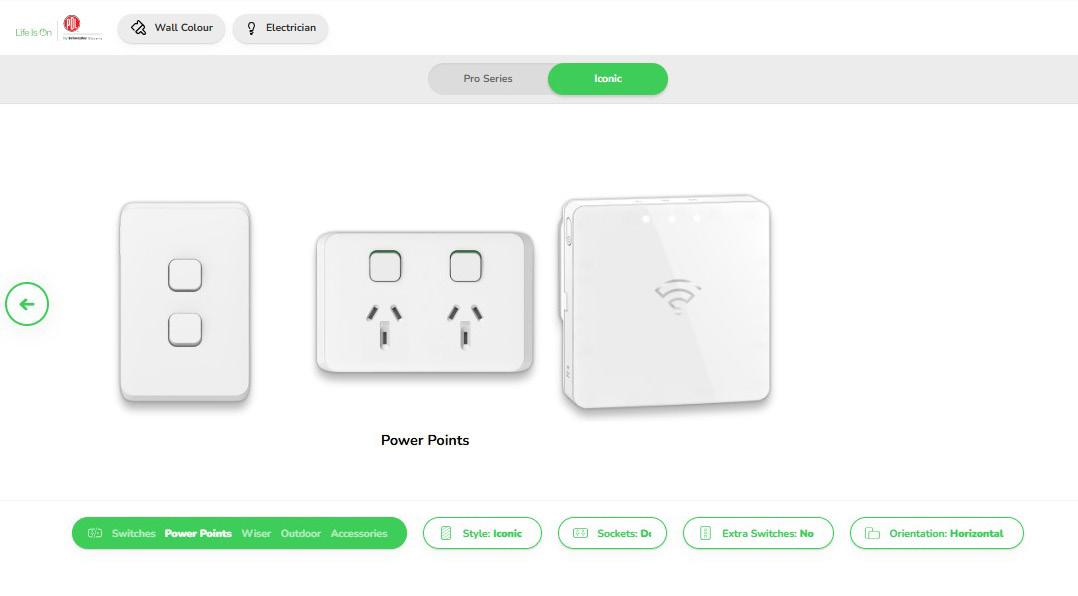Screen dimensions: 1078x596
Task: Open the Style: Iconic selector
Action: [482, 533]
